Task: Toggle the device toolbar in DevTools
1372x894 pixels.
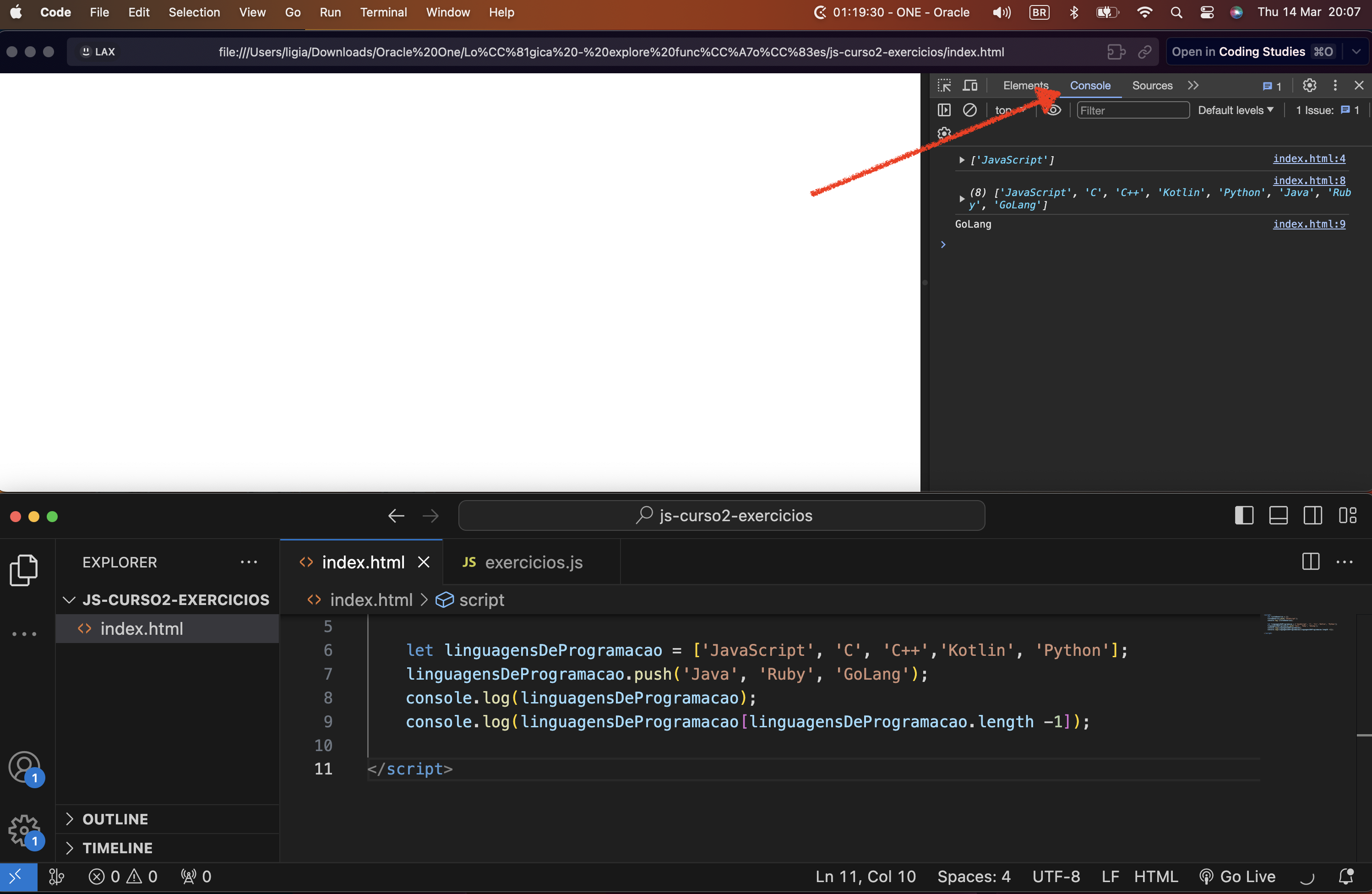Action: [x=971, y=85]
